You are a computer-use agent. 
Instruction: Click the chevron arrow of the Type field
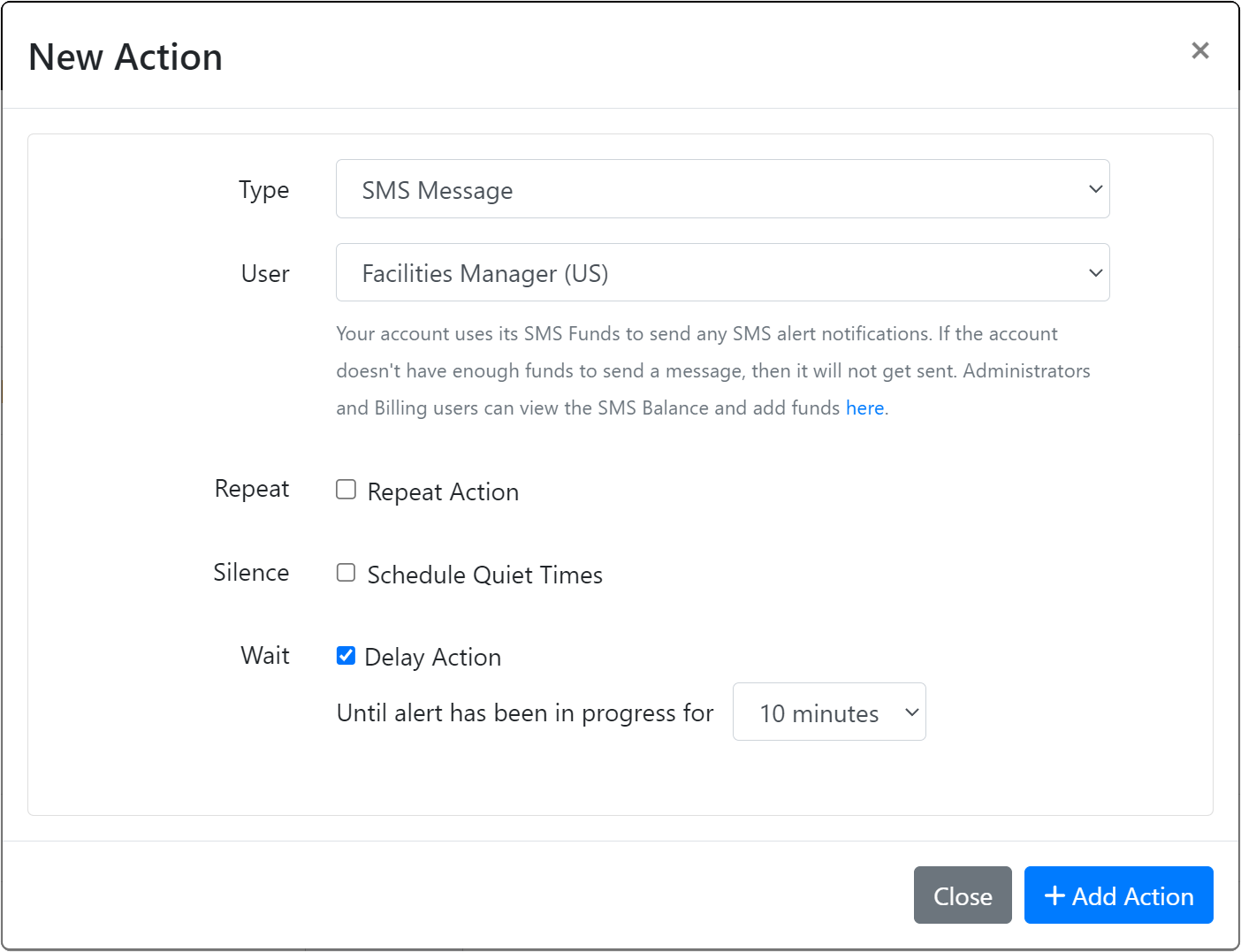pos(1095,189)
